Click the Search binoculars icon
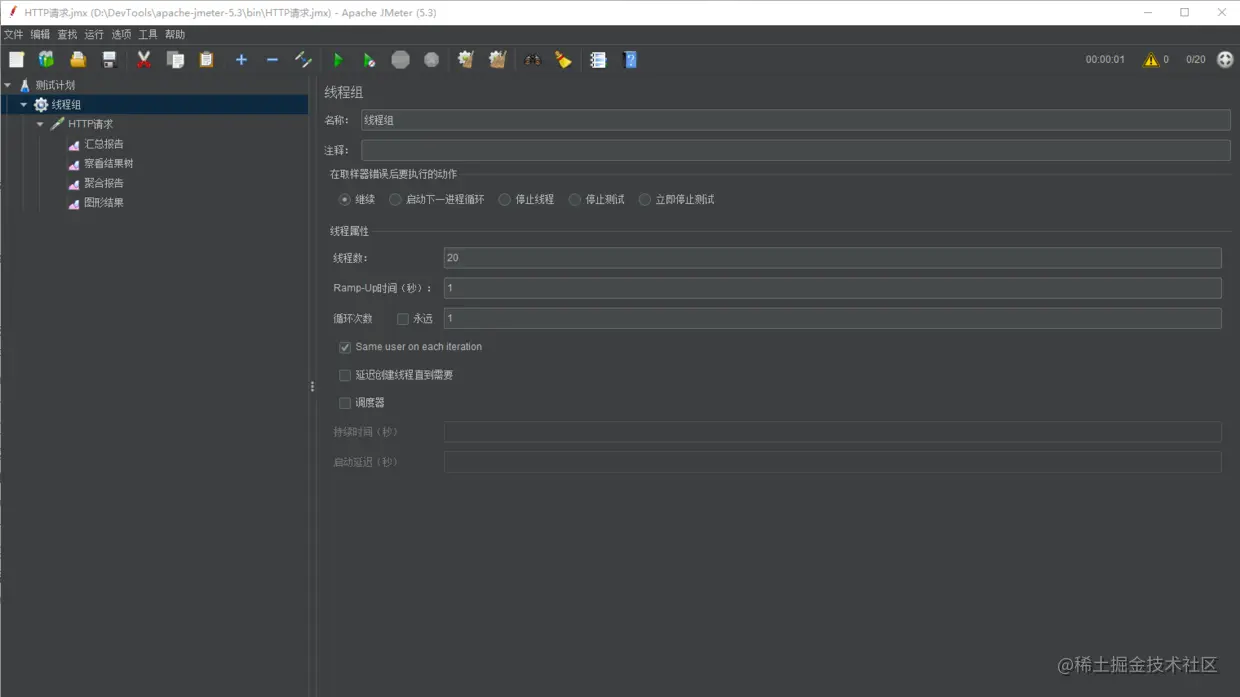The width and height of the screenshot is (1240, 697). [532, 60]
